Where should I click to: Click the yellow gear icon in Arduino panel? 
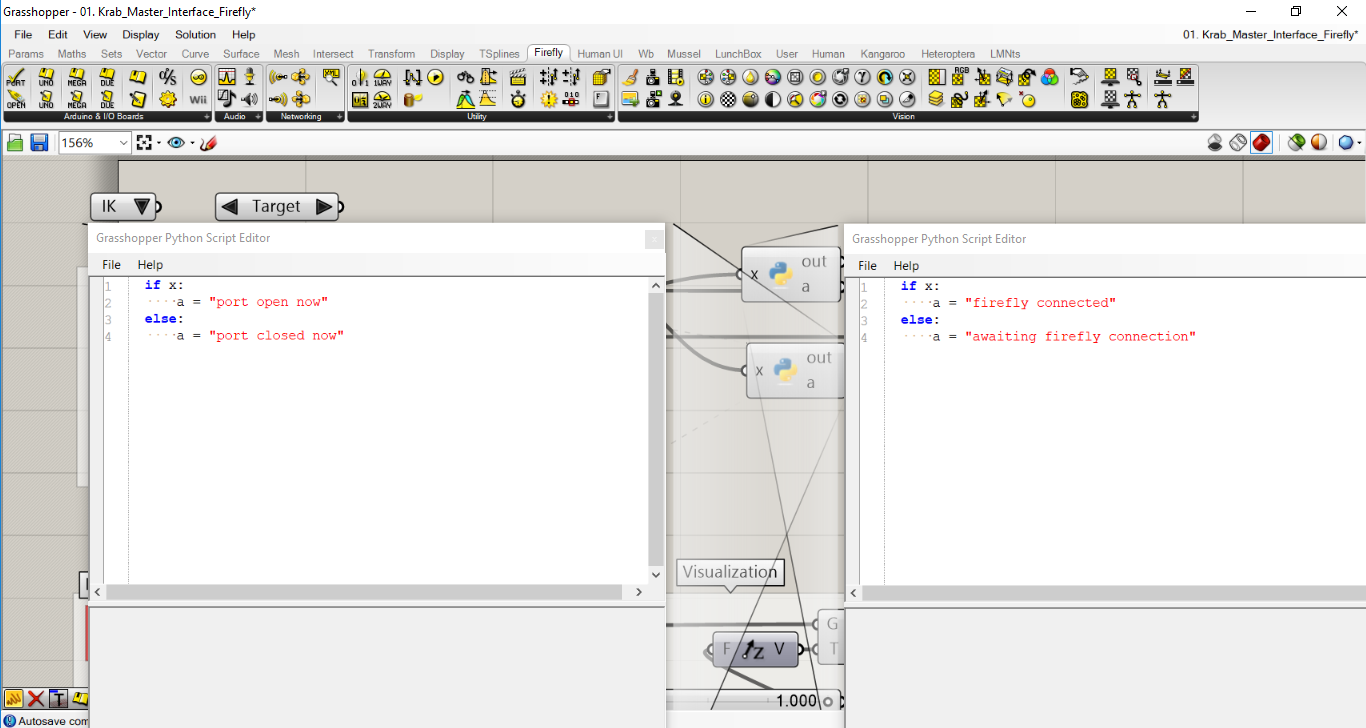pos(168,98)
